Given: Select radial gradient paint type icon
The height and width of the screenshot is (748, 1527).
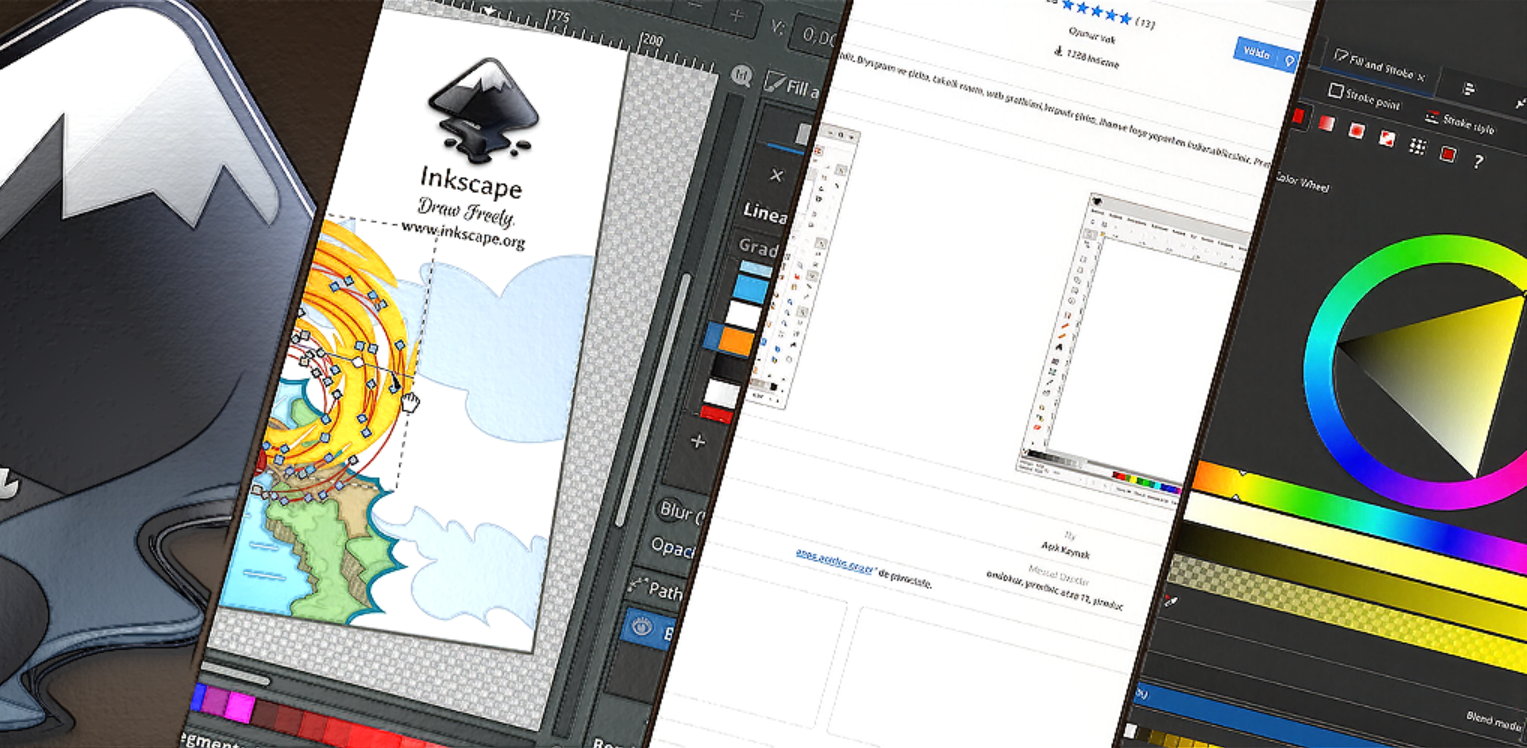Looking at the screenshot, I should pyautogui.click(x=1357, y=129).
